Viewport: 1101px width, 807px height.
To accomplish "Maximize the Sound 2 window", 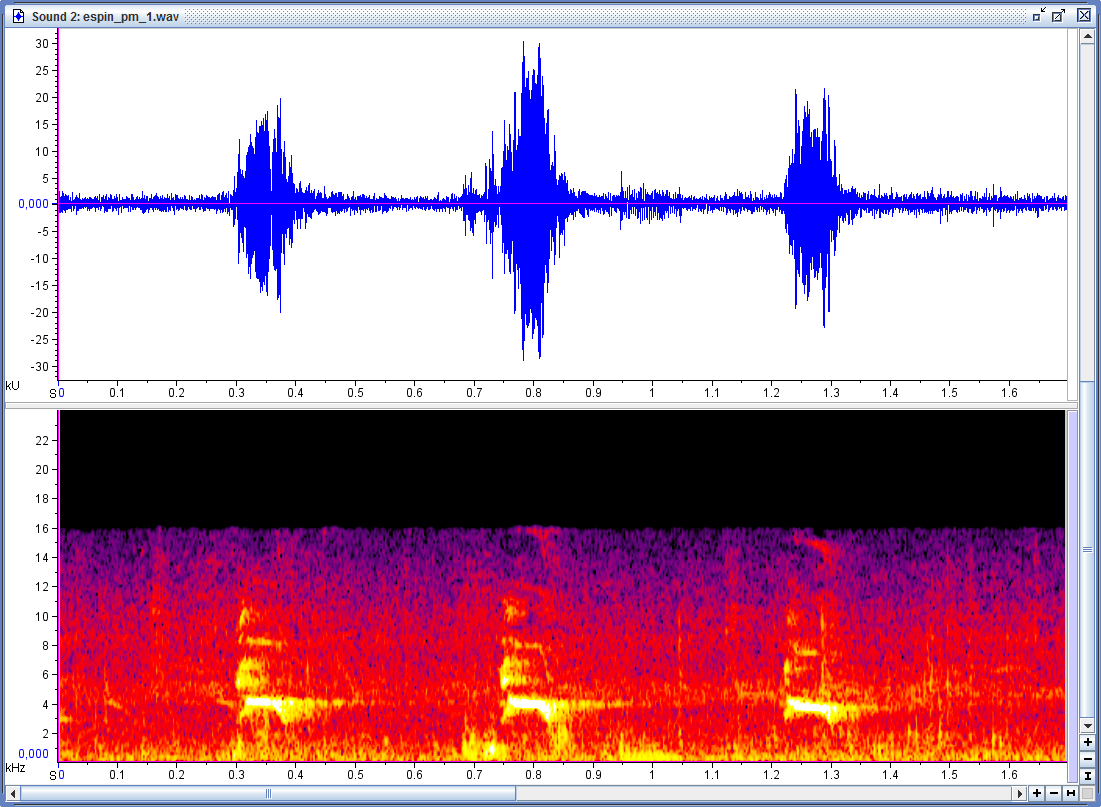I will coord(1059,15).
